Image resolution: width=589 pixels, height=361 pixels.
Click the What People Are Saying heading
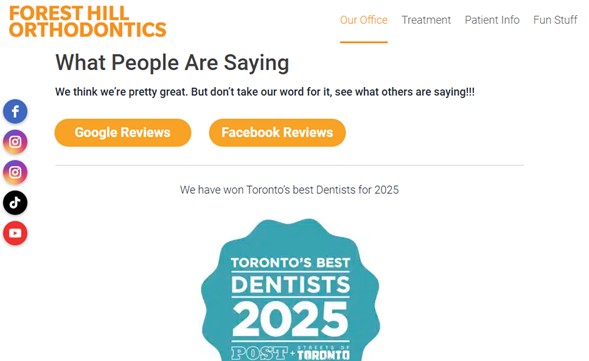172,62
